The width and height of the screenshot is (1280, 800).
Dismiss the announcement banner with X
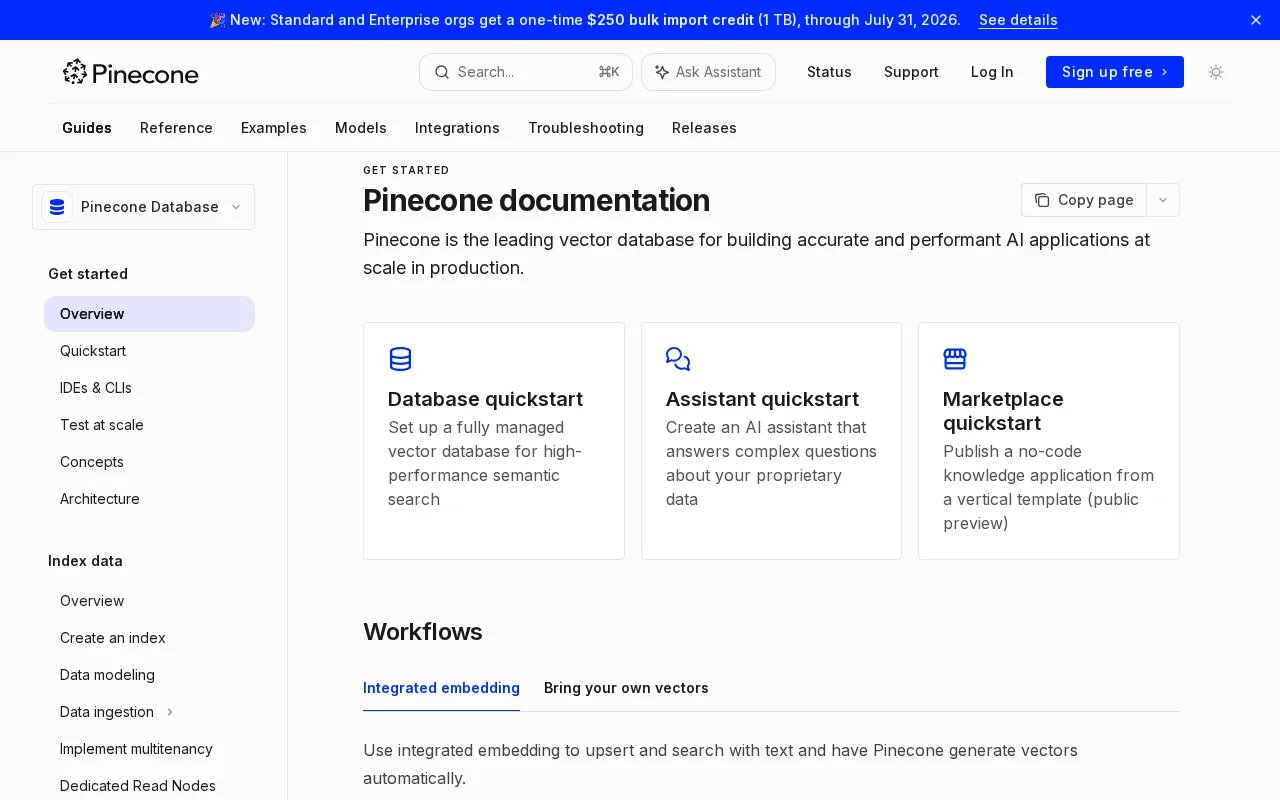tap(1256, 20)
